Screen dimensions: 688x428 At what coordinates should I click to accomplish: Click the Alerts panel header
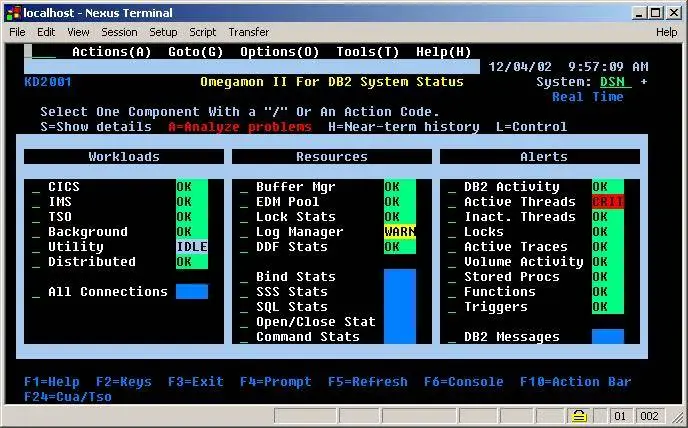[540, 157]
